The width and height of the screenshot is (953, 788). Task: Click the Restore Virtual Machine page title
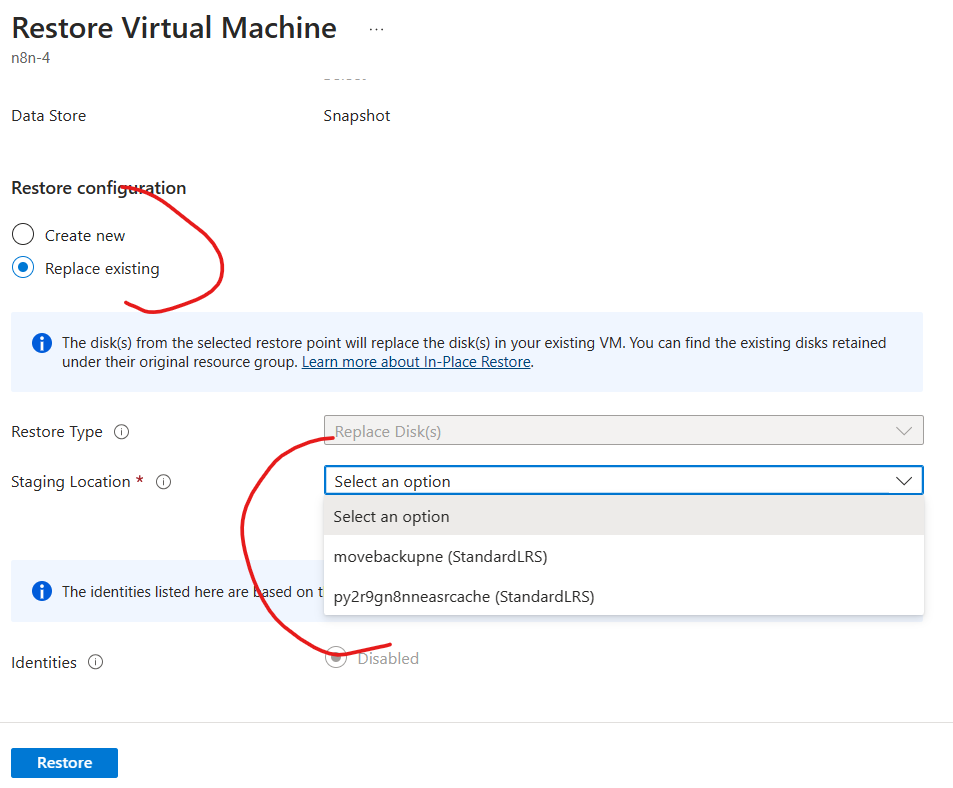(x=174, y=28)
